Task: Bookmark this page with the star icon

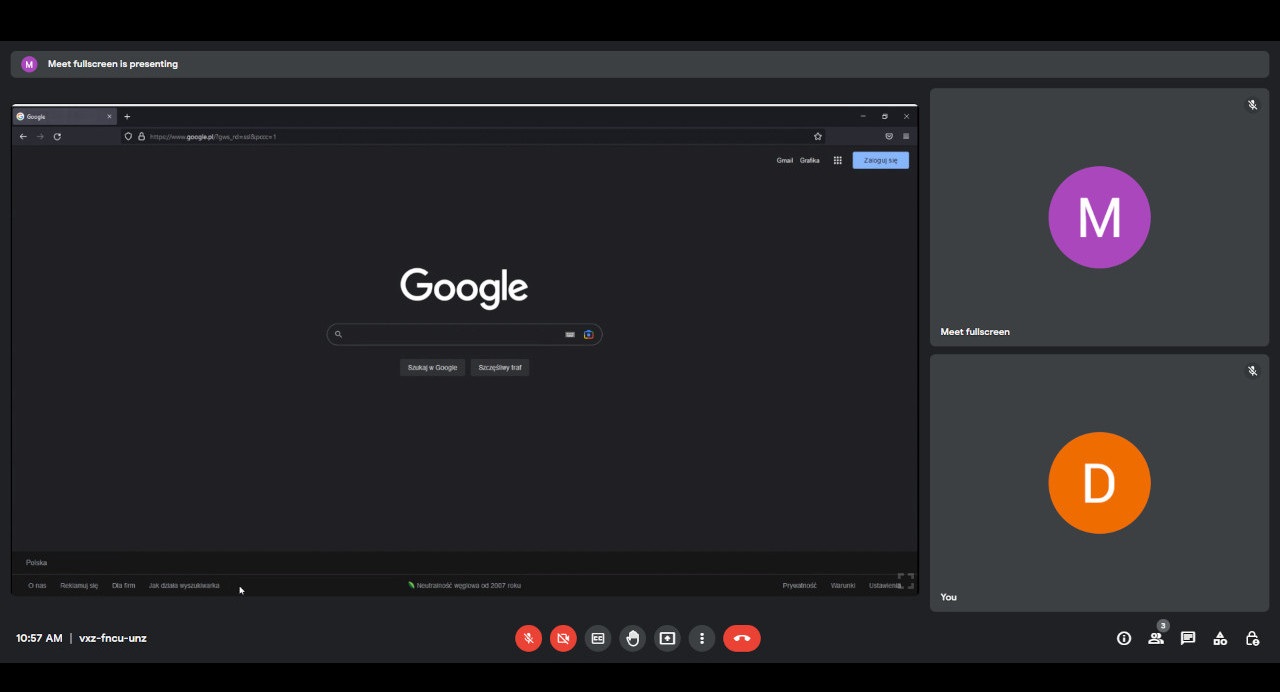Action: point(818,136)
